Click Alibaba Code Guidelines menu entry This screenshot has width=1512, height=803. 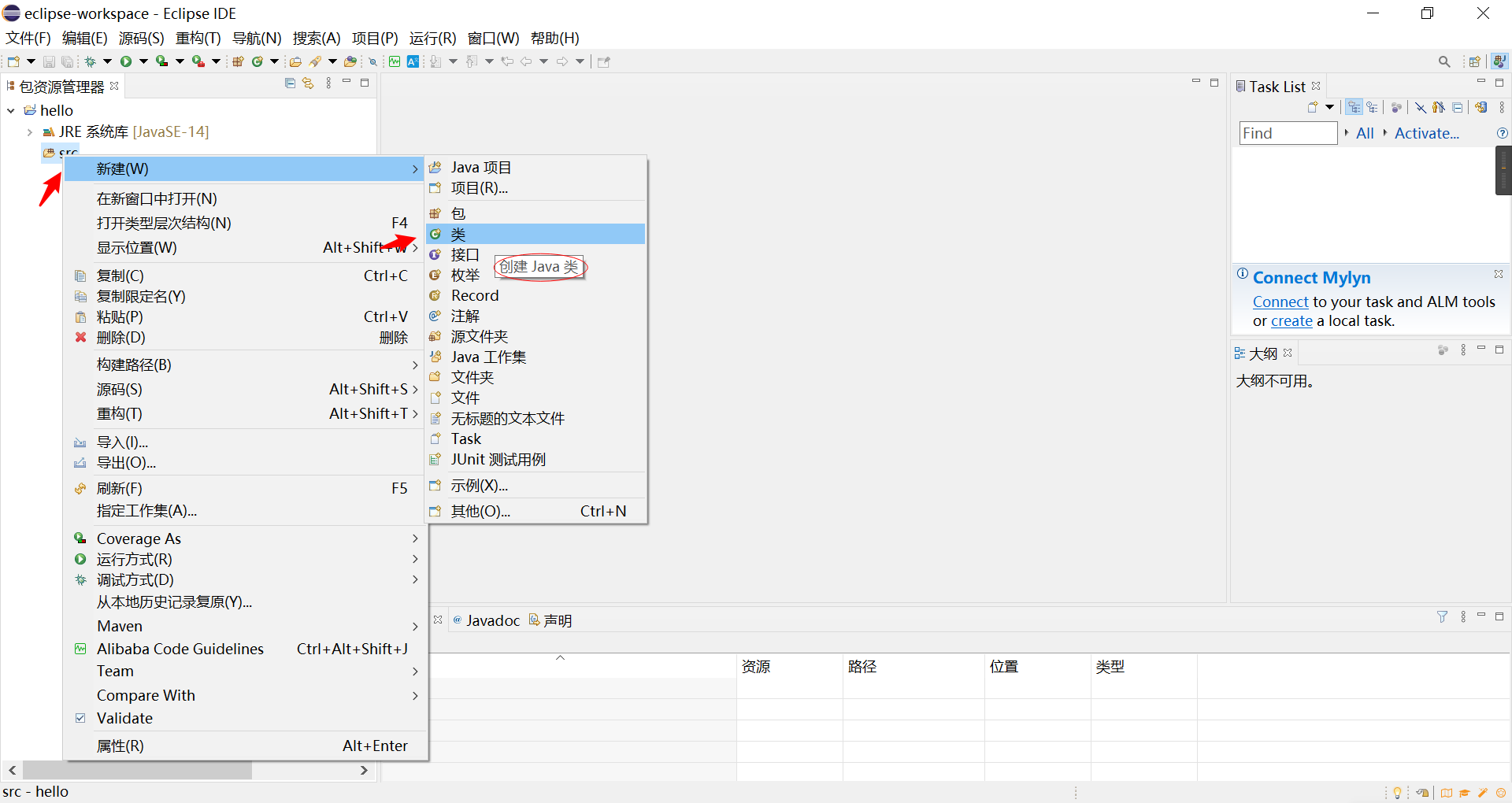245,649
